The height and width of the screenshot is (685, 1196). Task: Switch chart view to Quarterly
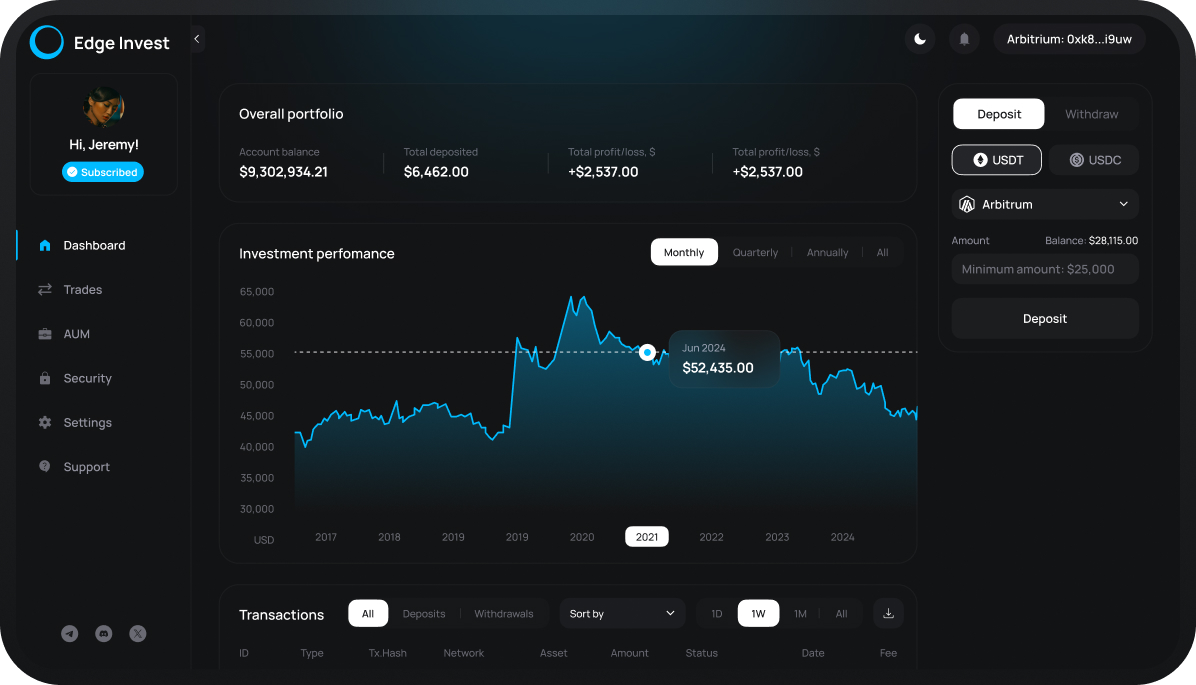(x=755, y=252)
